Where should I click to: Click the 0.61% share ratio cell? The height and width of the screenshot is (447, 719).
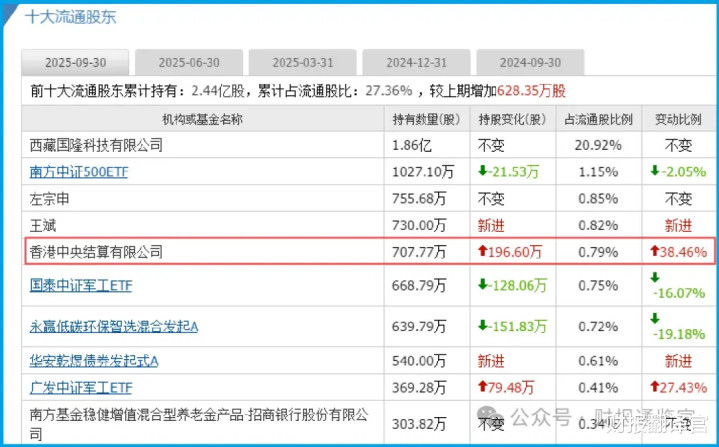(x=598, y=361)
